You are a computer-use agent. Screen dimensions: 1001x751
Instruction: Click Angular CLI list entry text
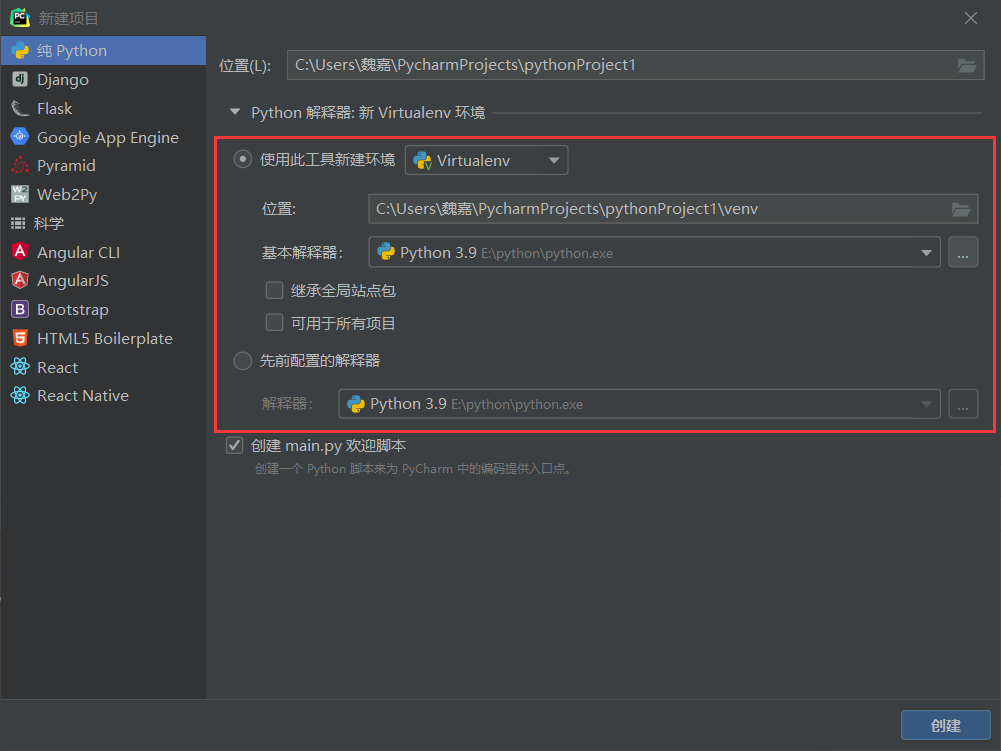[x=79, y=252]
